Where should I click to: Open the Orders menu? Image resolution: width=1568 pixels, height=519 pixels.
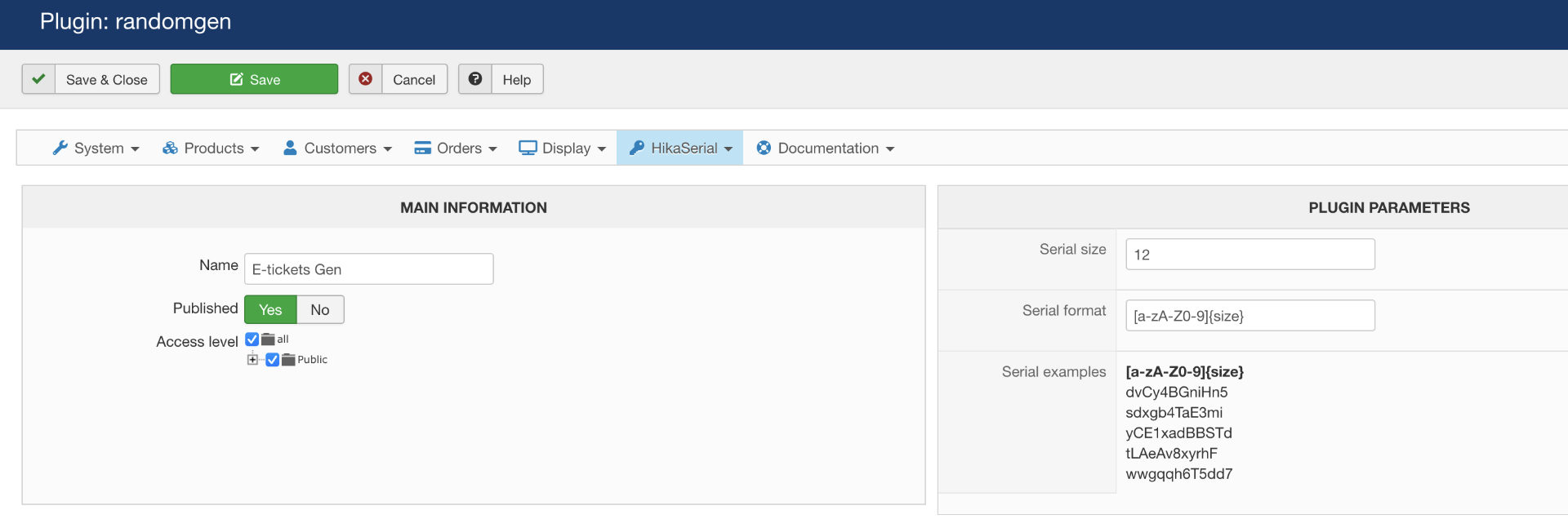(x=456, y=148)
